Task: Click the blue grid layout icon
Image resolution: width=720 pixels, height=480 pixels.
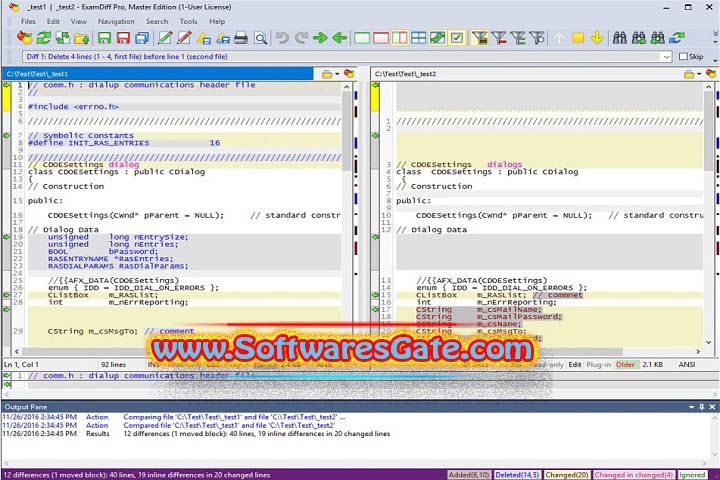Action: pyautogui.click(x=418, y=38)
